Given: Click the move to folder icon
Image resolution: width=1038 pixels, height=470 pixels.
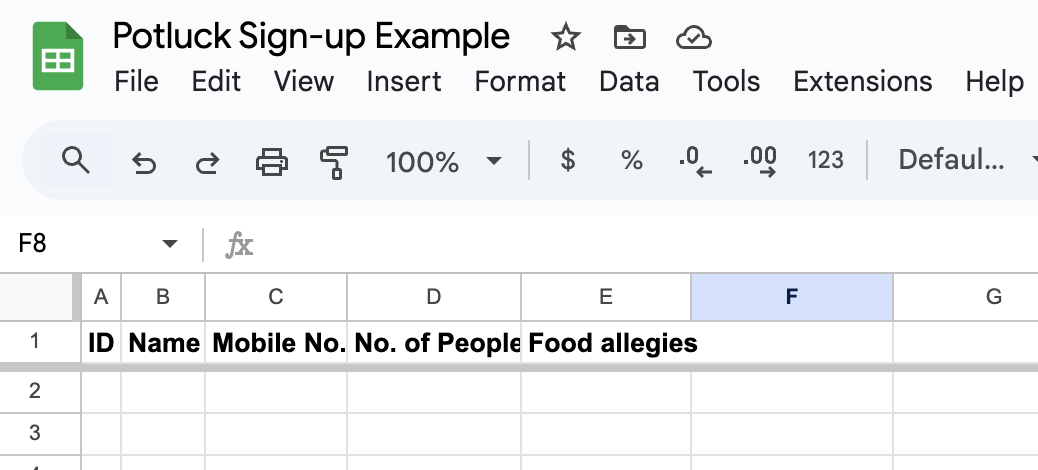Looking at the screenshot, I should [x=629, y=38].
